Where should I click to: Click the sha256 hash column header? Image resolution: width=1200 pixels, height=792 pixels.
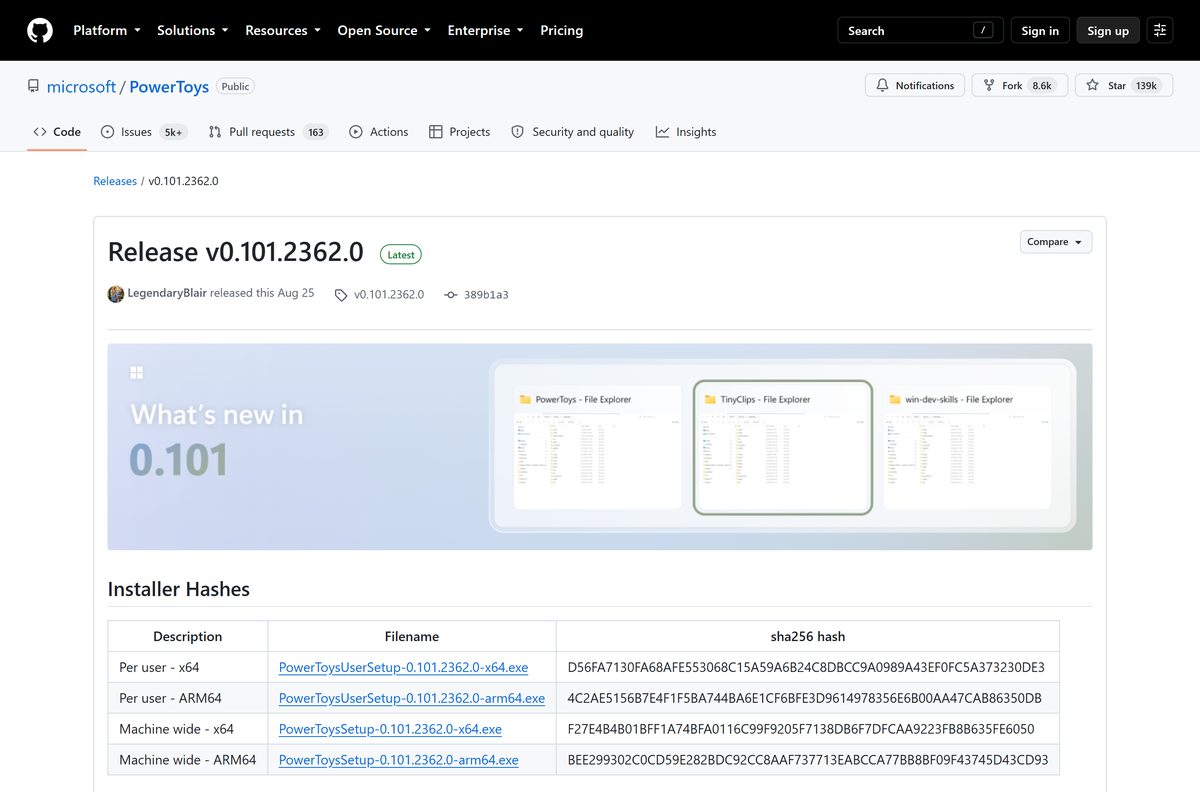tap(808, 636)
